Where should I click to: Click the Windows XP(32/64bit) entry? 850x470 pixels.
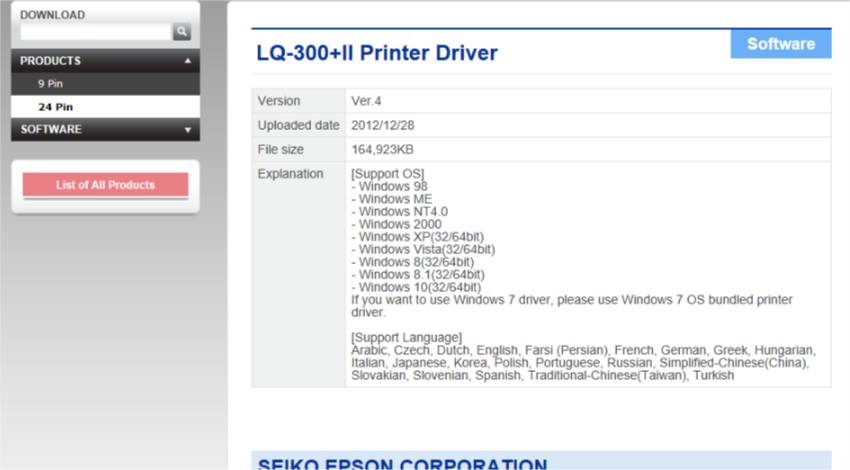tap(417, 236)
